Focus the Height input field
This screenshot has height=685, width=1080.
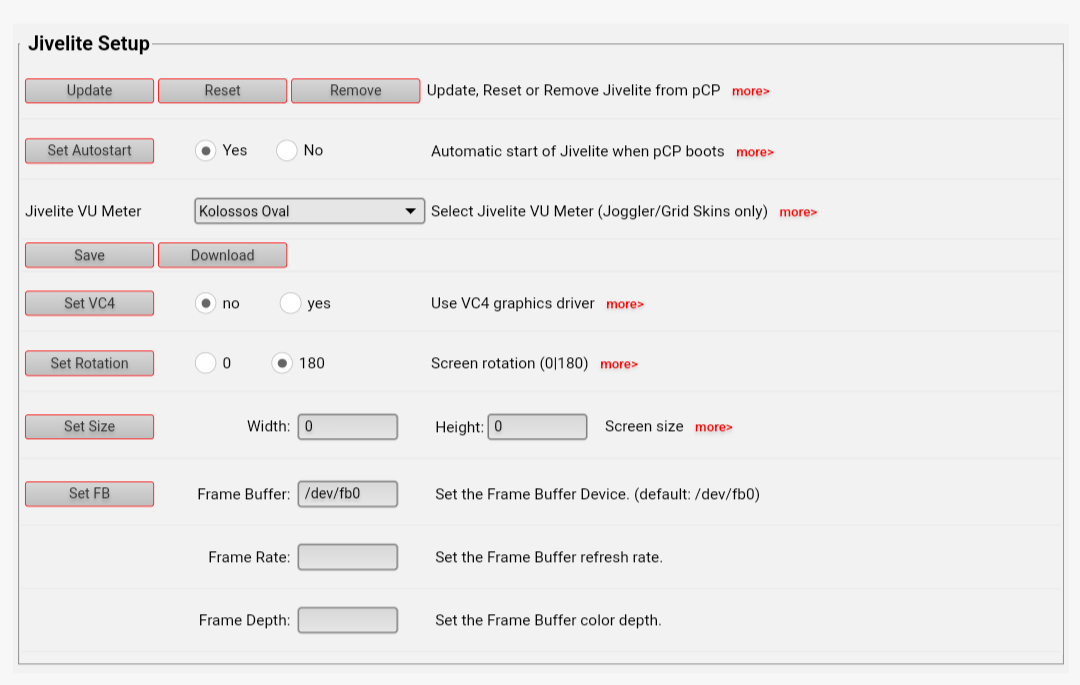click(537, 427)
